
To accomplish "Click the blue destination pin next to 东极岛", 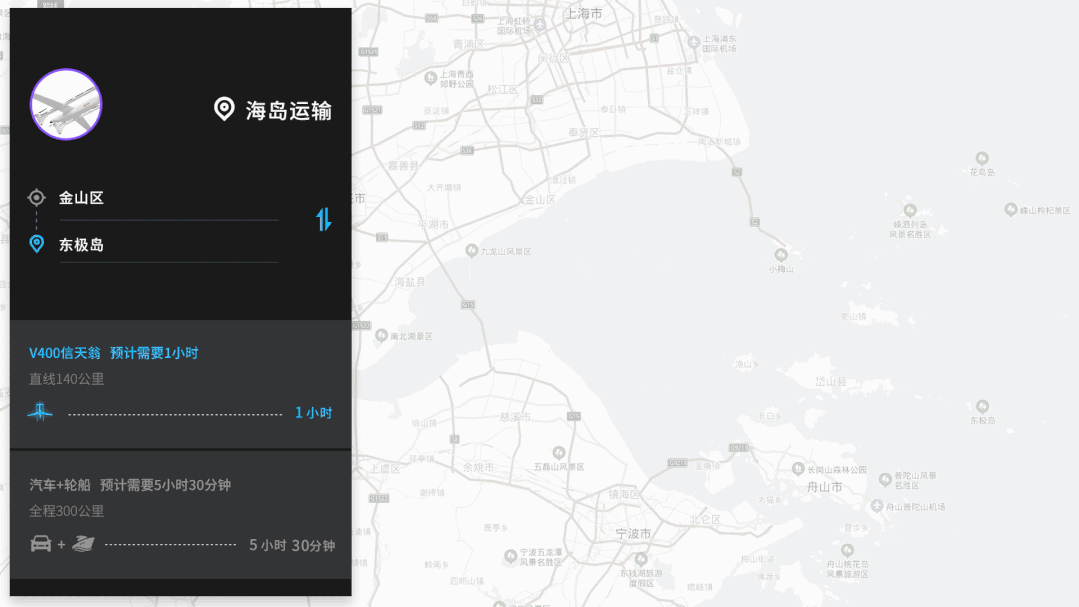I will coord(37,244).
